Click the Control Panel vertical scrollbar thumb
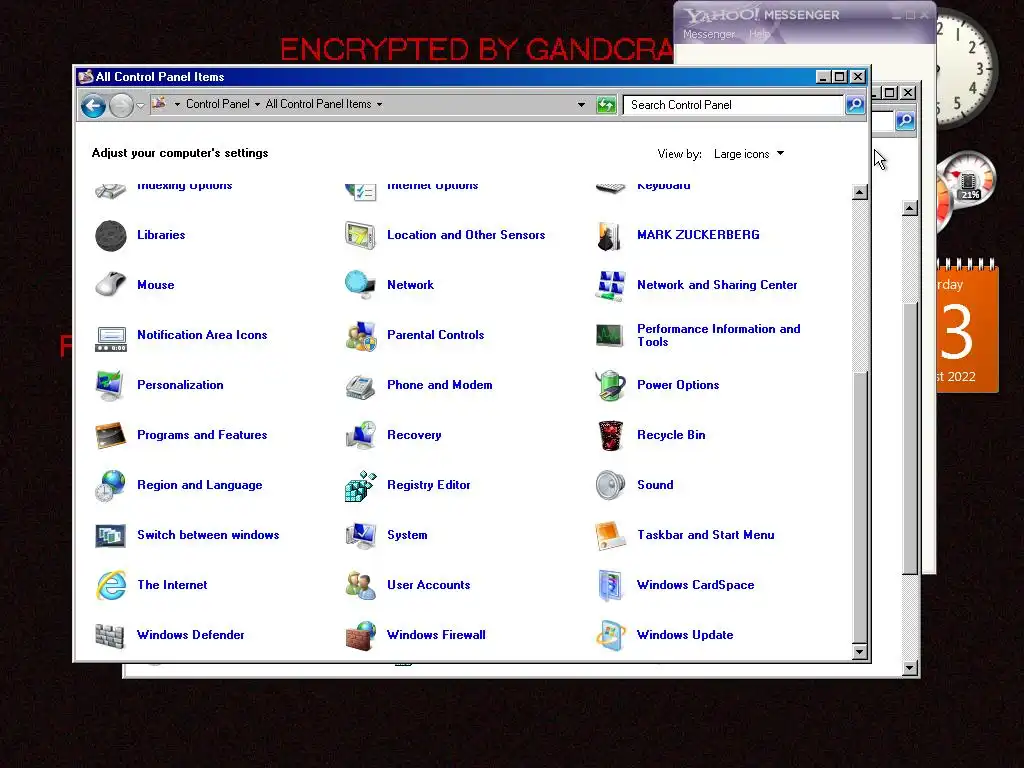The width and height of the screenshot is (1024, 768). [860, 506]
